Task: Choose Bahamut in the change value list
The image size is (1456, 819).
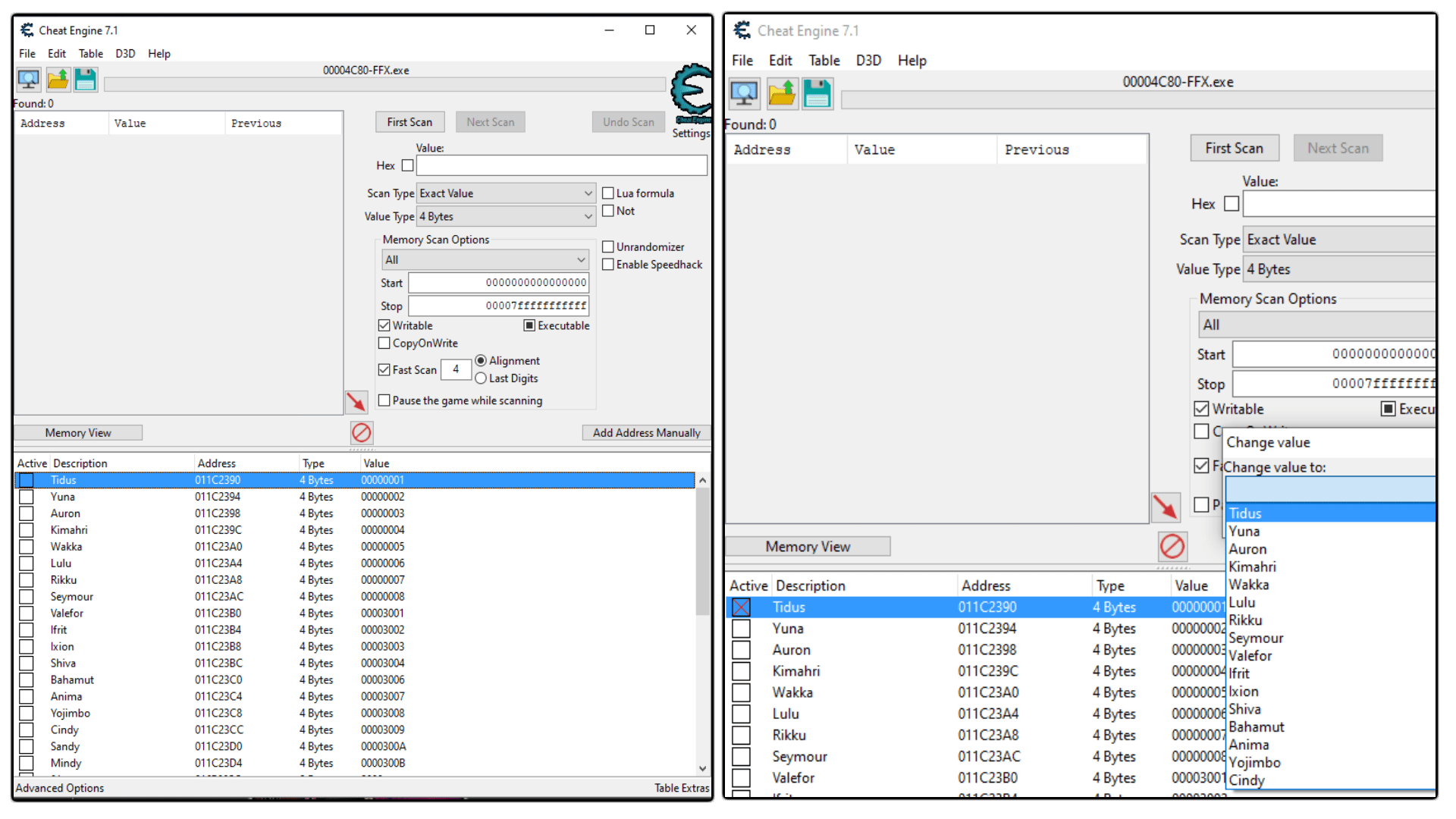Action: [x=1256, y=726]
